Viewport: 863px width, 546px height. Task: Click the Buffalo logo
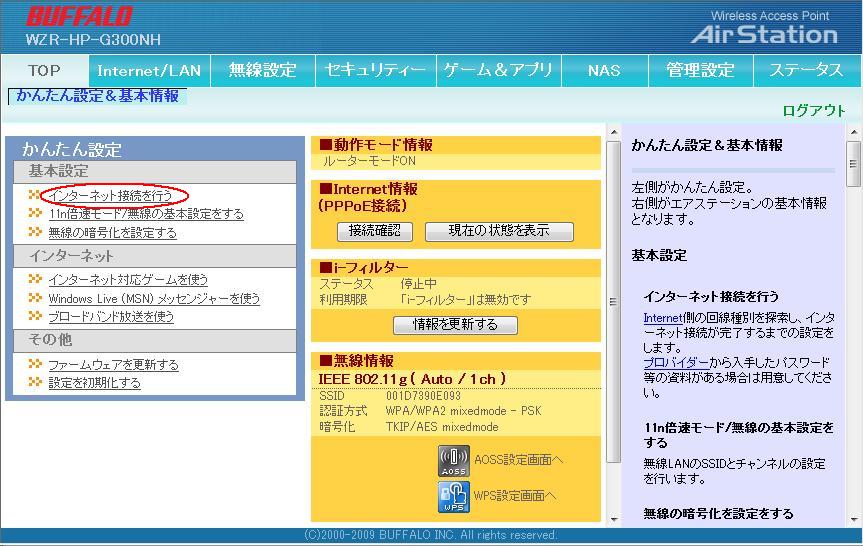[79, 17]
